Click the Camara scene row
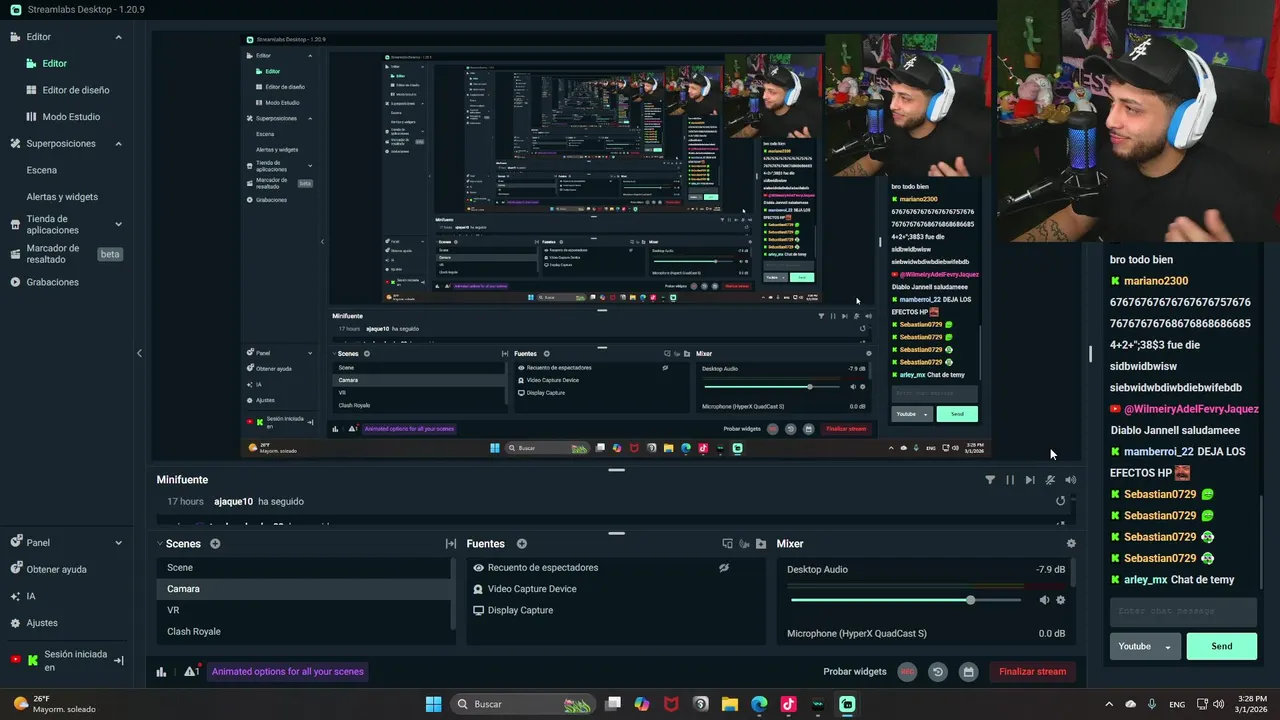Image resolution: width=1280 pixels, height=720 pixels. click(x=303, y=589)
